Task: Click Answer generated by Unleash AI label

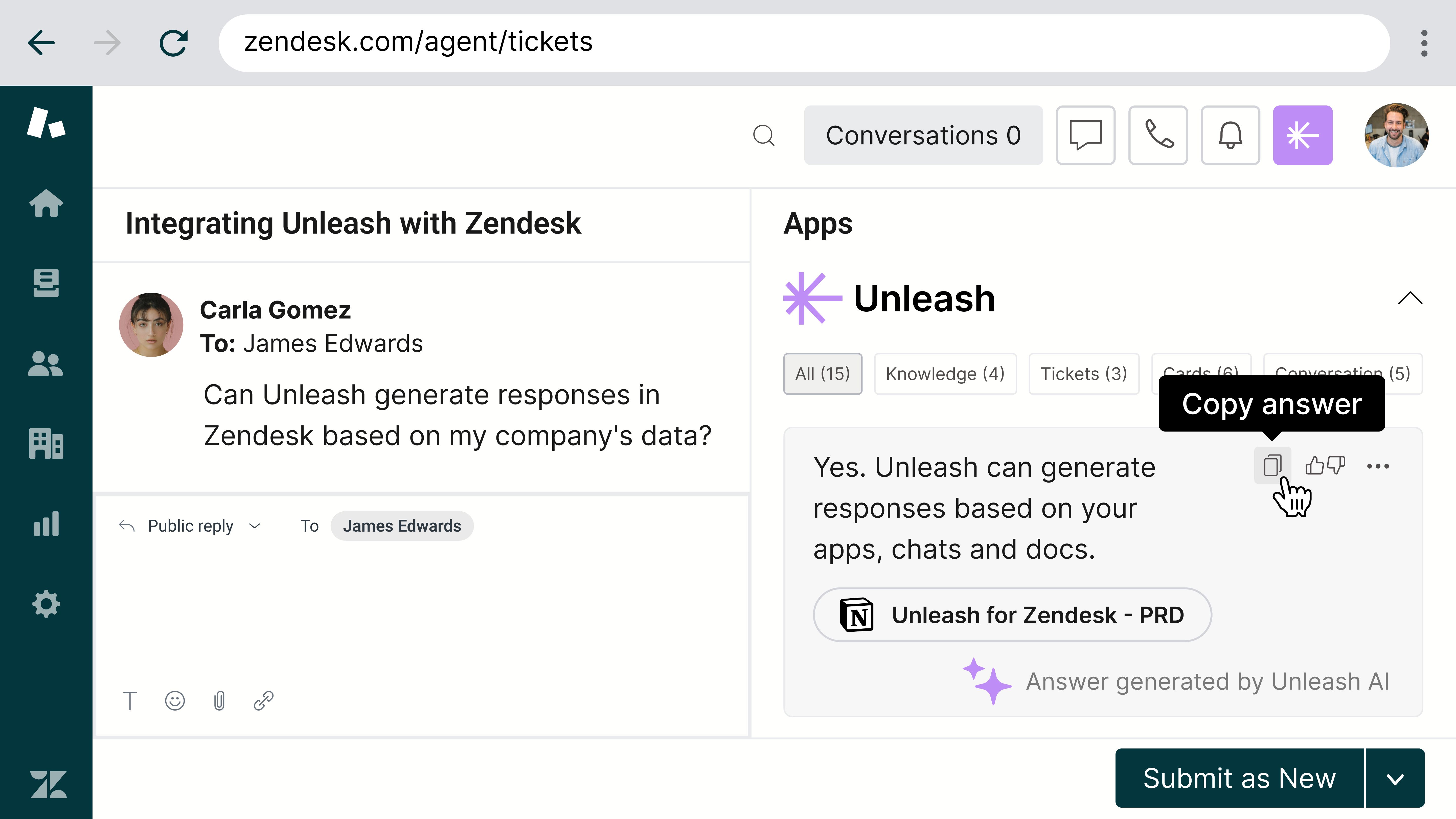Action: (1207, 682)
